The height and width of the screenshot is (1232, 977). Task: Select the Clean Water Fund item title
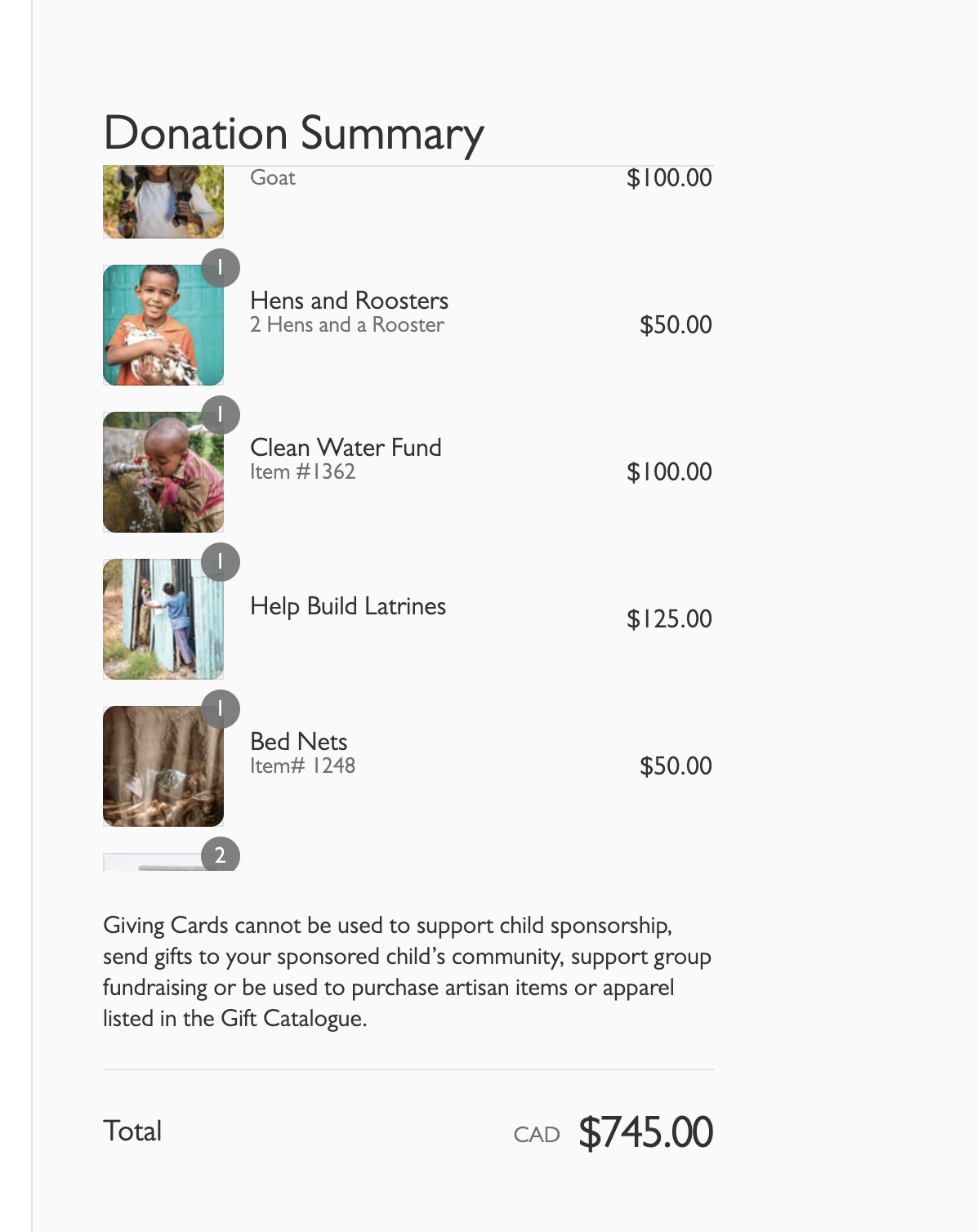[346, 448]
